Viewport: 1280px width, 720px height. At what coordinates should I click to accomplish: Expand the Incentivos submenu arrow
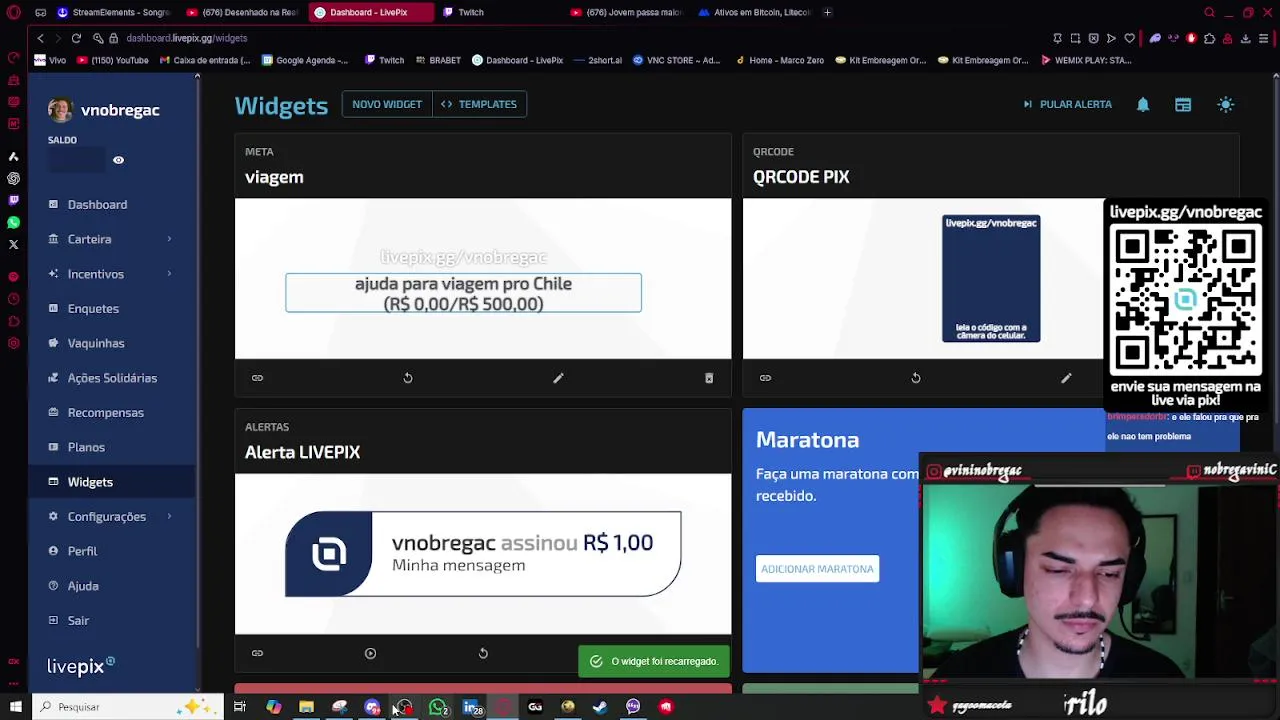pos(169,274)
